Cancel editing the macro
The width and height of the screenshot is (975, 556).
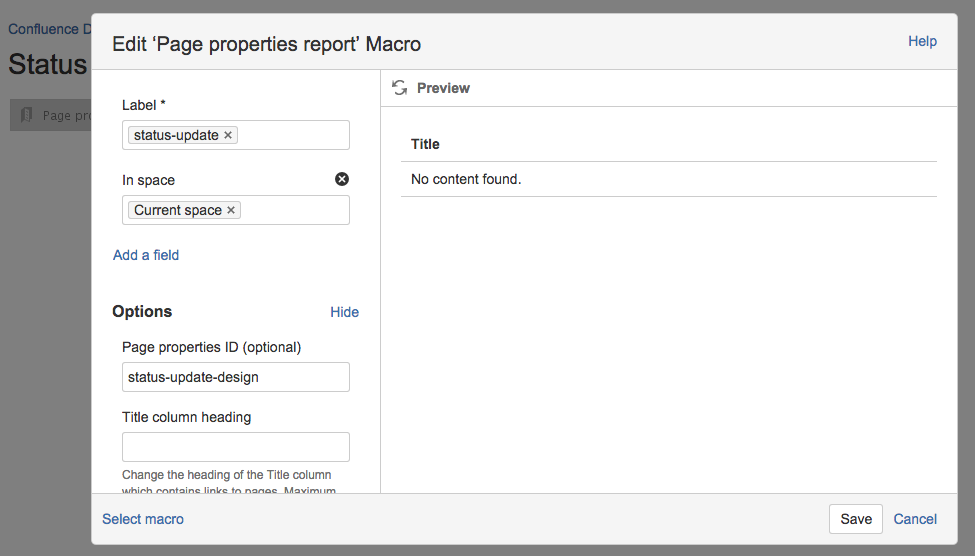(x=914, y=519)
